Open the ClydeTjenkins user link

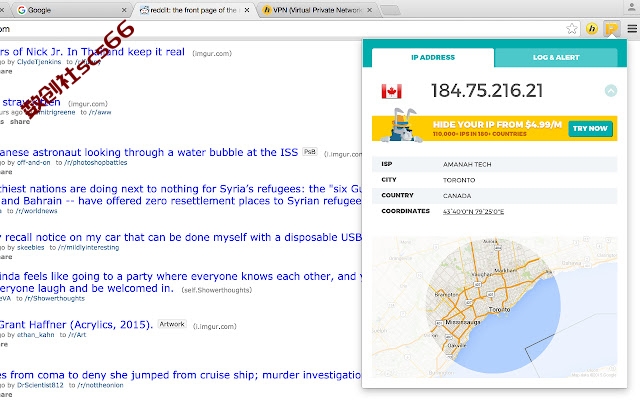pyautogui.click(x=39, y=62)
